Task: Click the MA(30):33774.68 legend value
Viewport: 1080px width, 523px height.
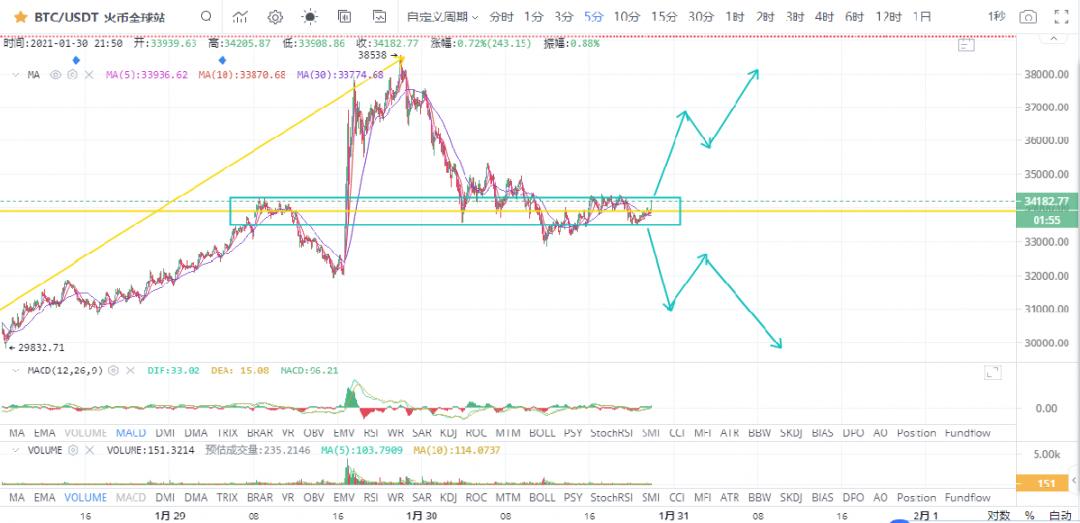Action: (x=340, y=74)
